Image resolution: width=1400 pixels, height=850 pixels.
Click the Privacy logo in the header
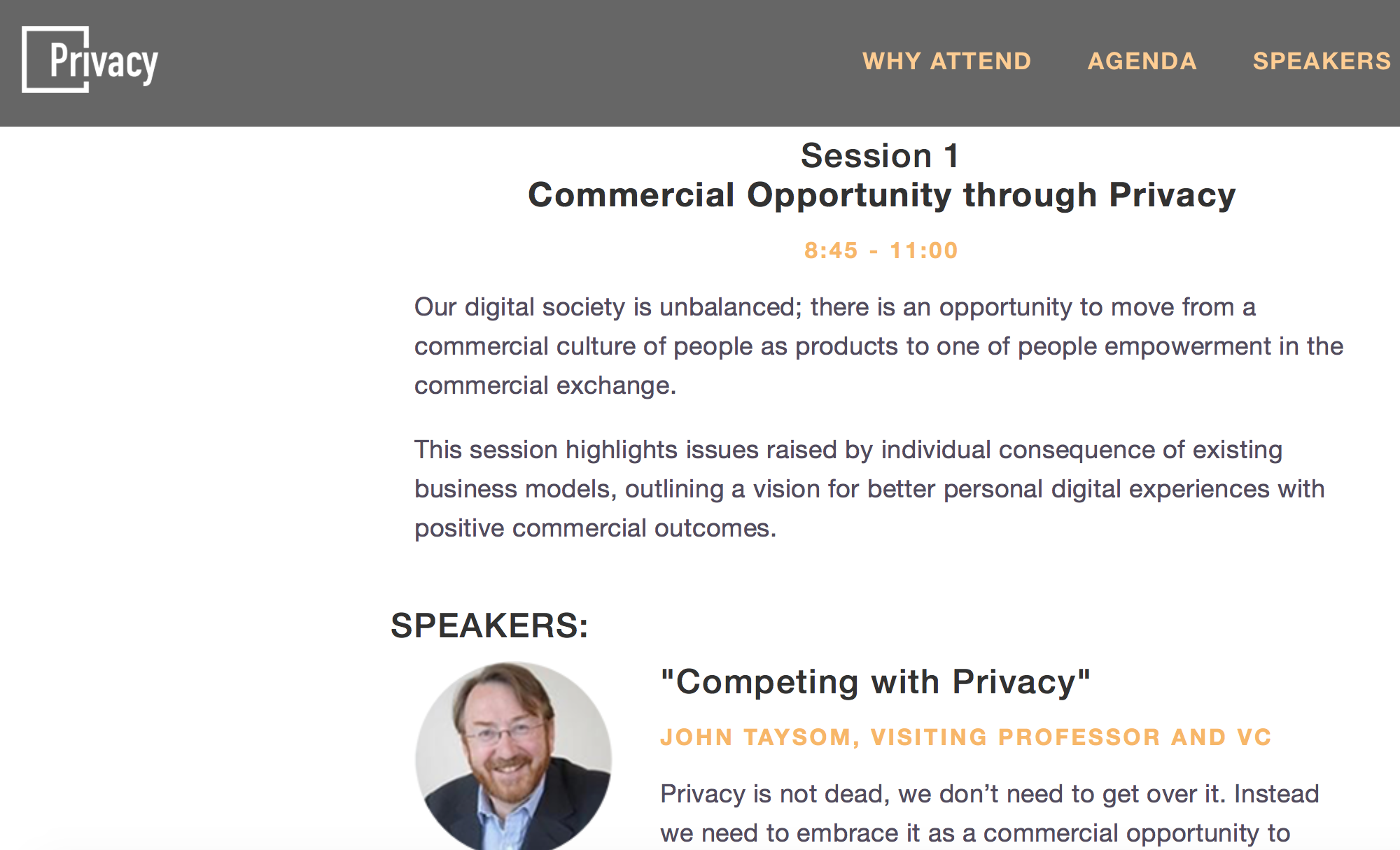90,60
